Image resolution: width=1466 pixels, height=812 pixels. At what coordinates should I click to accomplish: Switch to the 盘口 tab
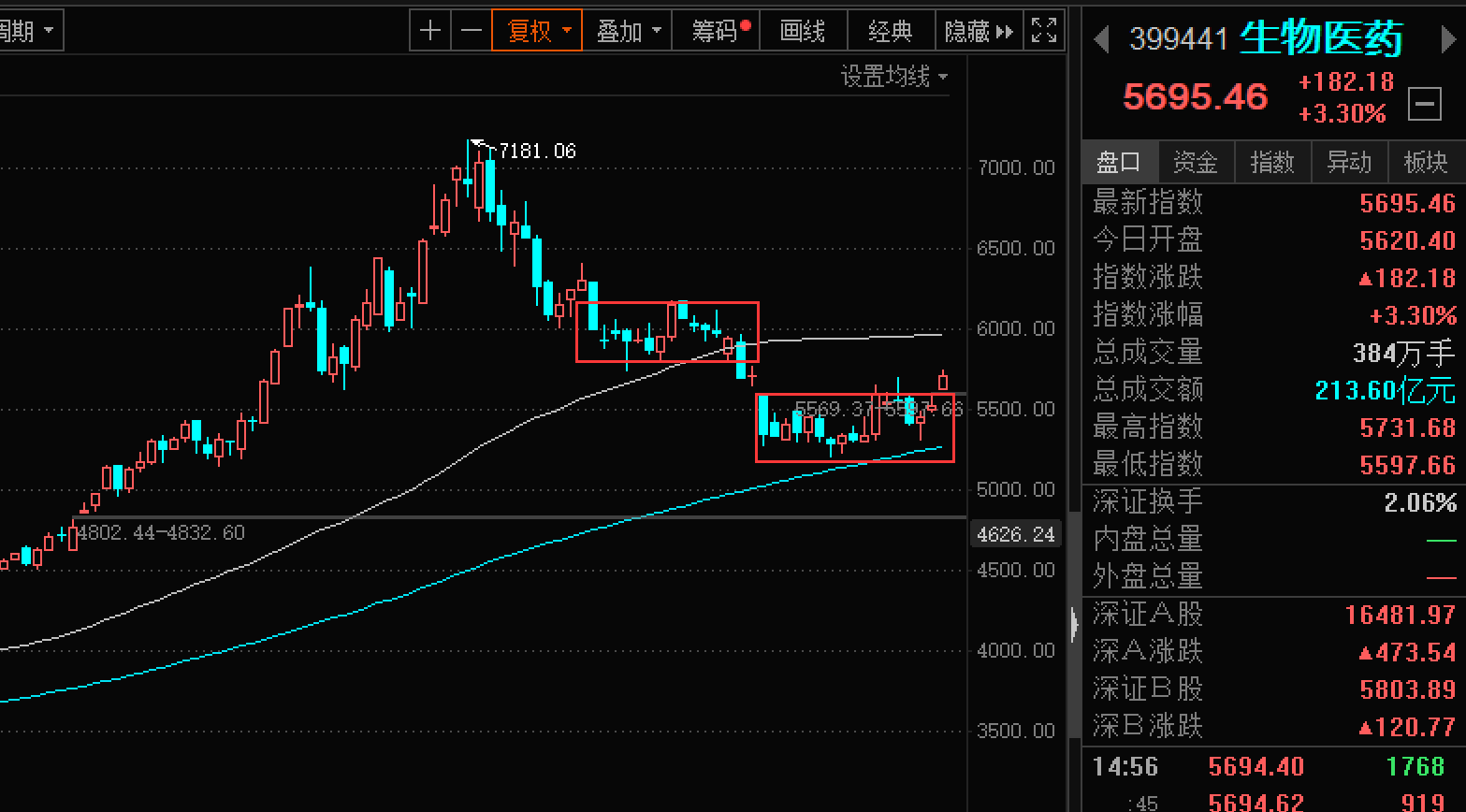pyautogui.click(x=1120, y=163)
